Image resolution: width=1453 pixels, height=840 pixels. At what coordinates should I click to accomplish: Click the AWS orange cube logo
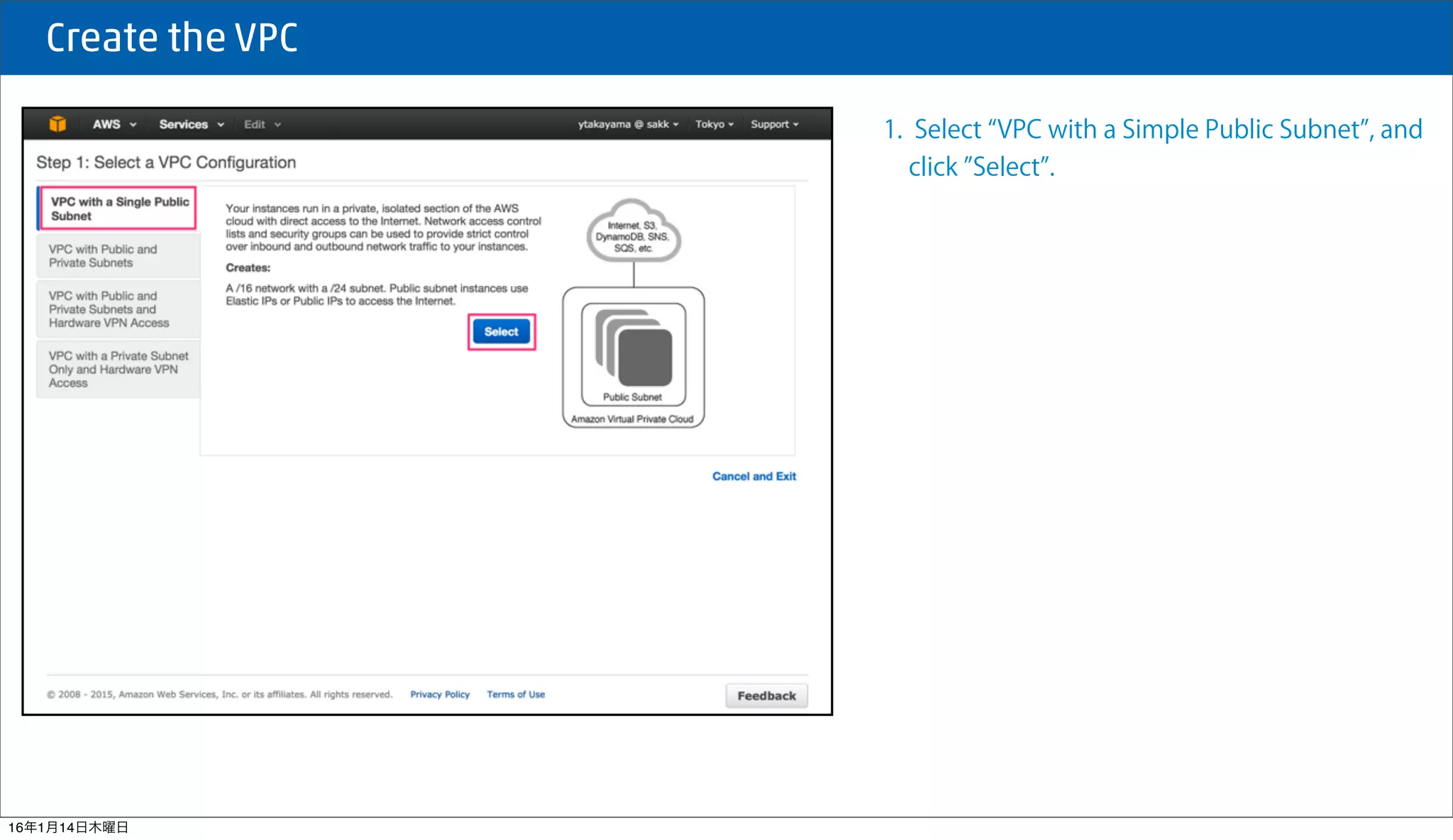point(57,124)
